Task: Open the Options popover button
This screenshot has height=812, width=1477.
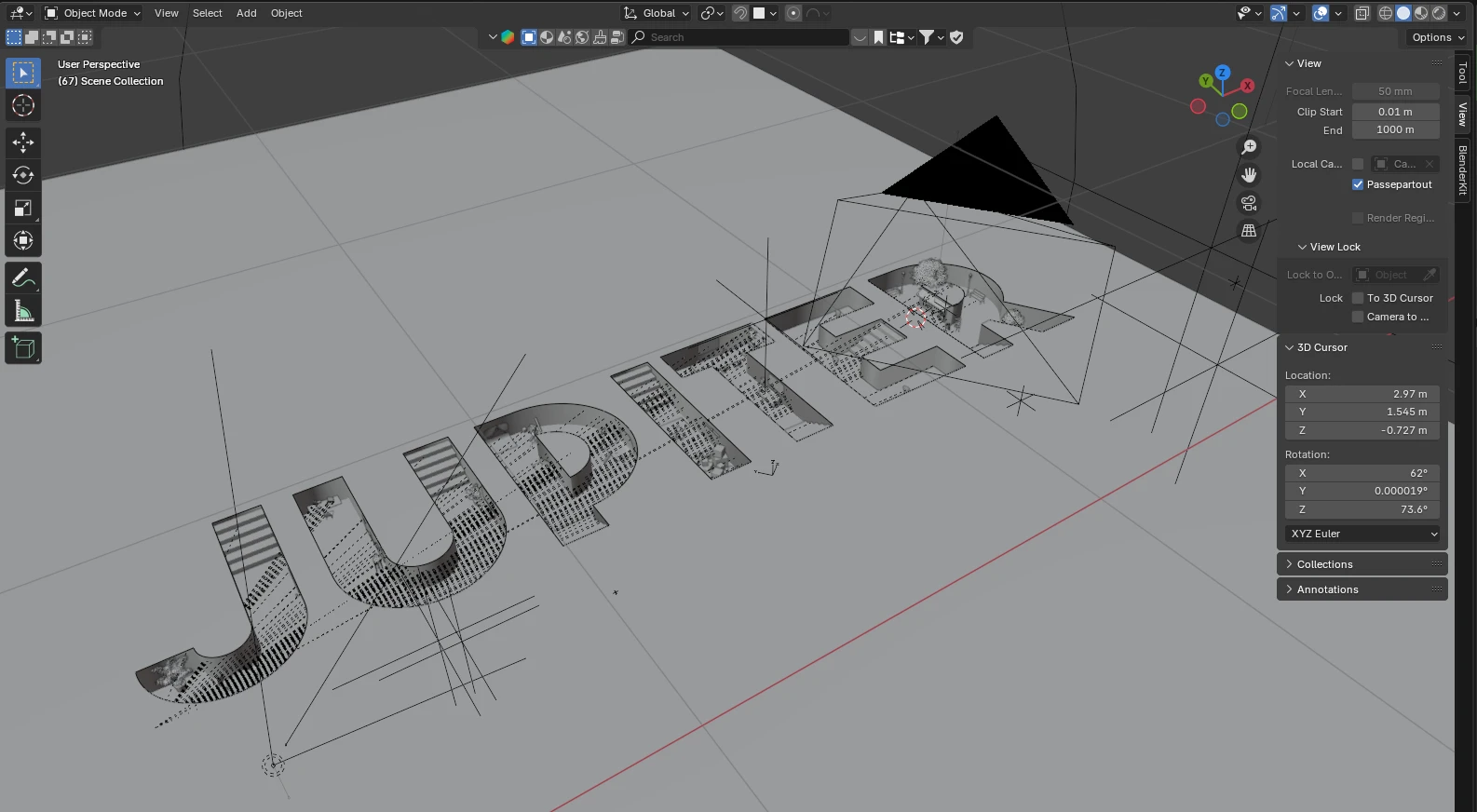Action: 1437,37
